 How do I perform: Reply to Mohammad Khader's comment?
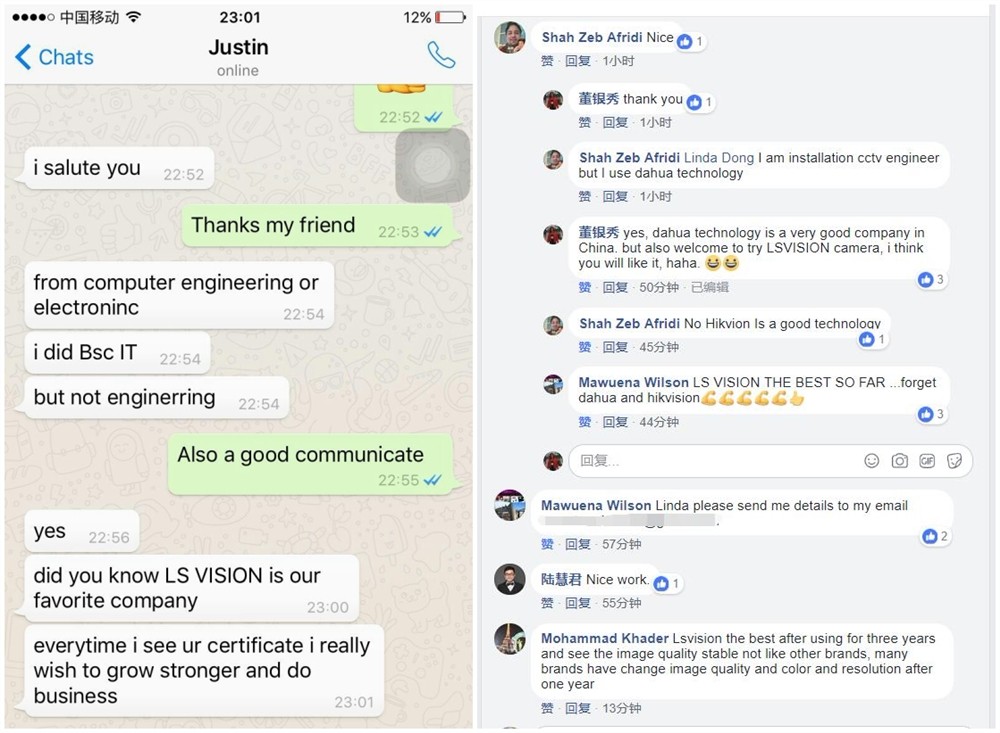[578, 708]
